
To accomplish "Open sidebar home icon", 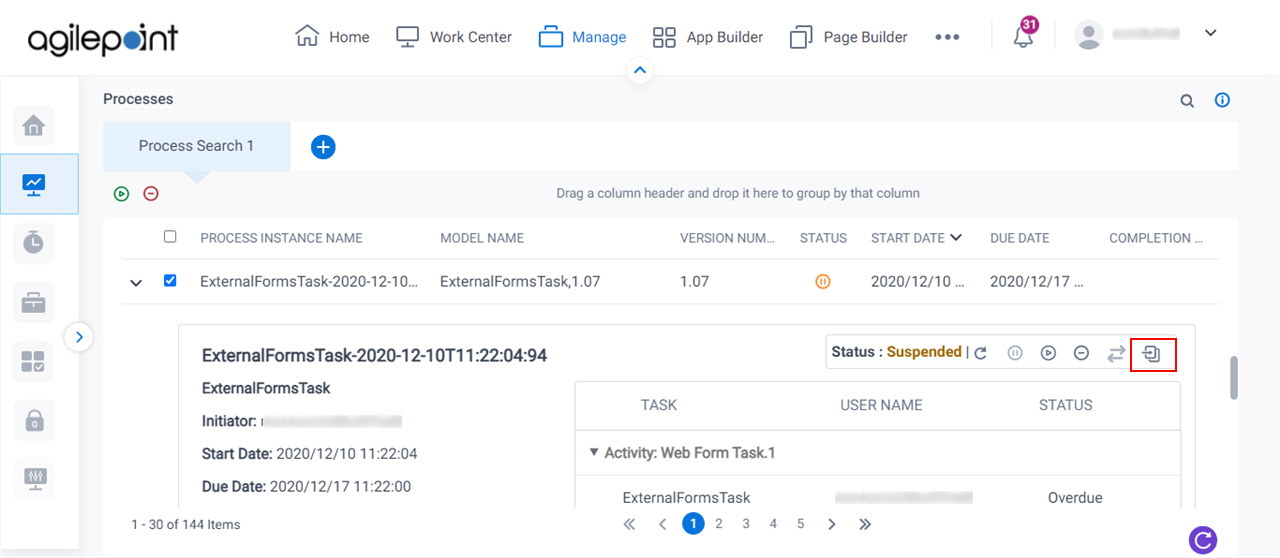I will pos(34,126).
